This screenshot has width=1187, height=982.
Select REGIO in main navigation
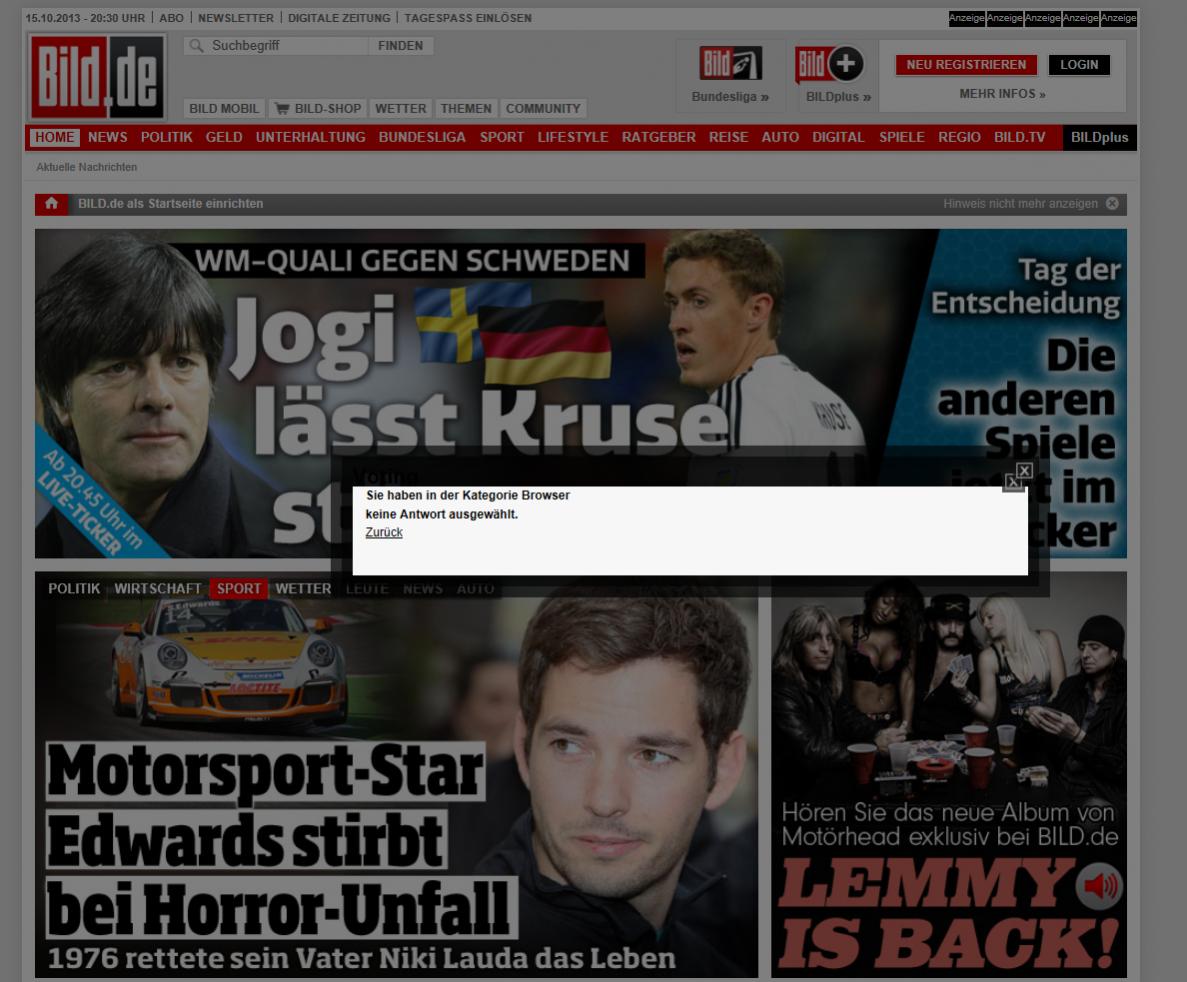point(959,137)
